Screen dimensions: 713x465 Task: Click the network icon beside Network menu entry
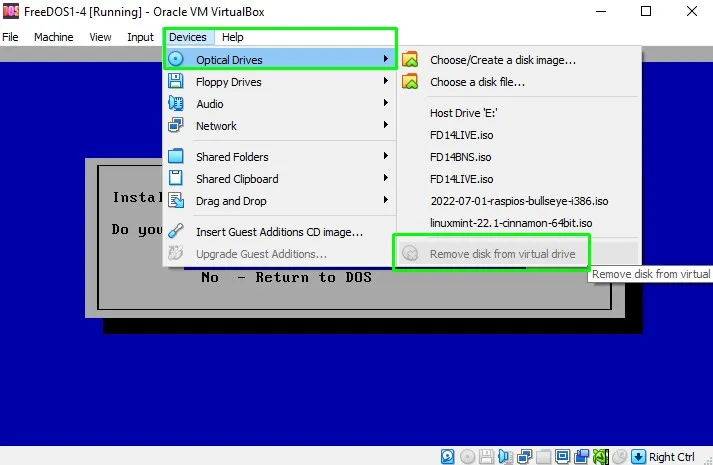176,125
